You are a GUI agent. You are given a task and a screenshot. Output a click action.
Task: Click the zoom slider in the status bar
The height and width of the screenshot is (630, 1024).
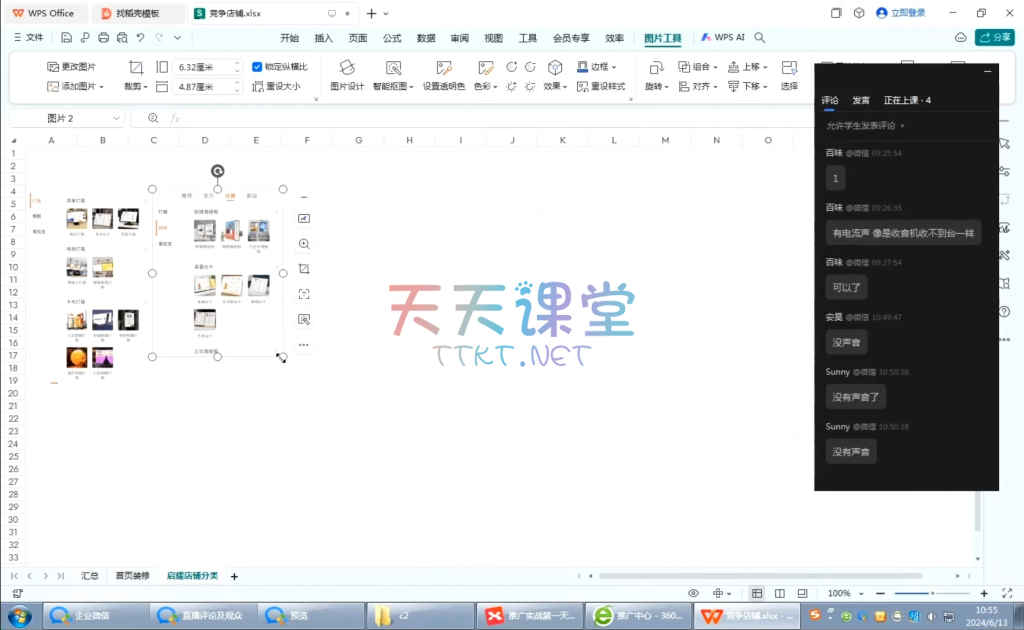tap(932, 593)
